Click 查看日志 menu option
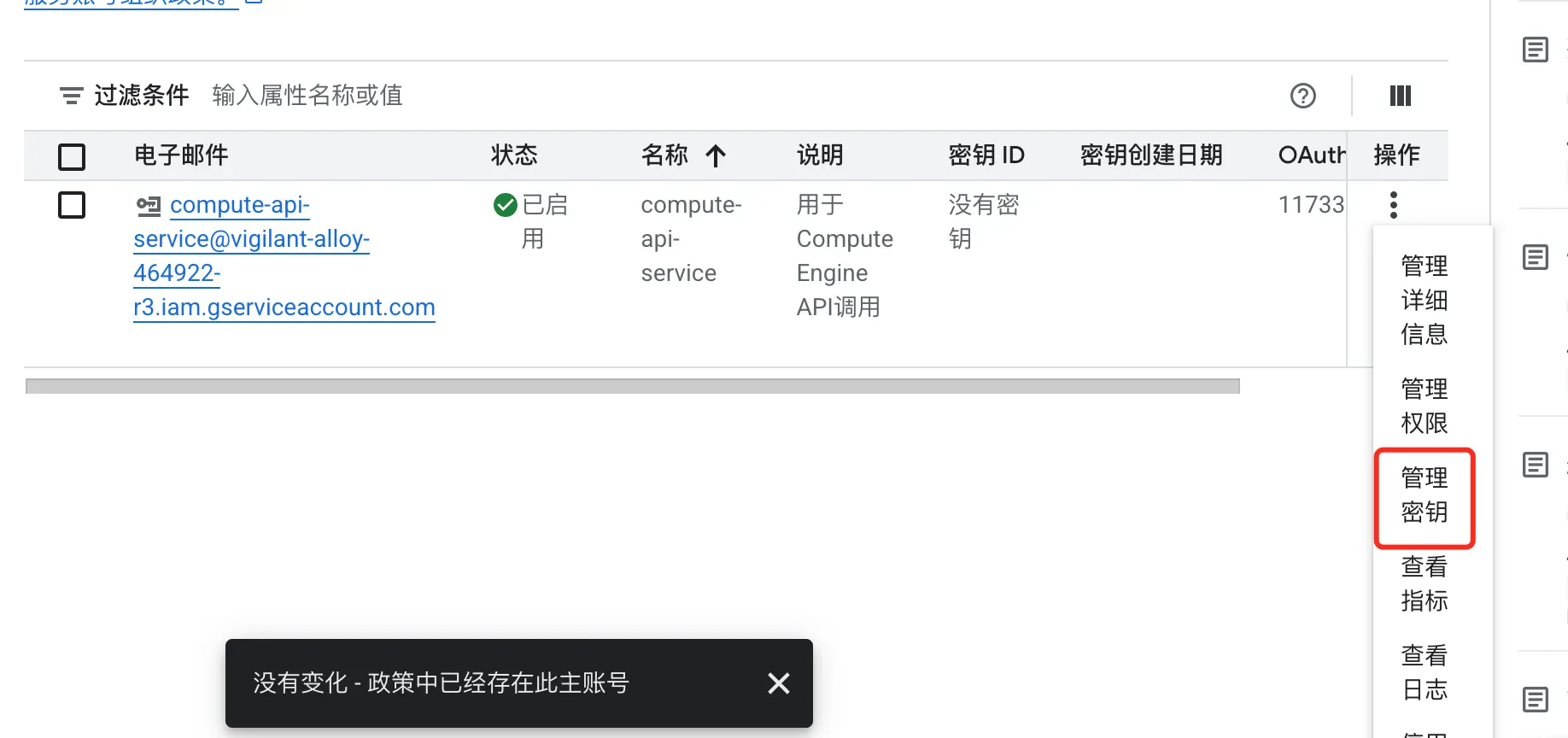This screenshot has height=738, width=1568. 1424,671
